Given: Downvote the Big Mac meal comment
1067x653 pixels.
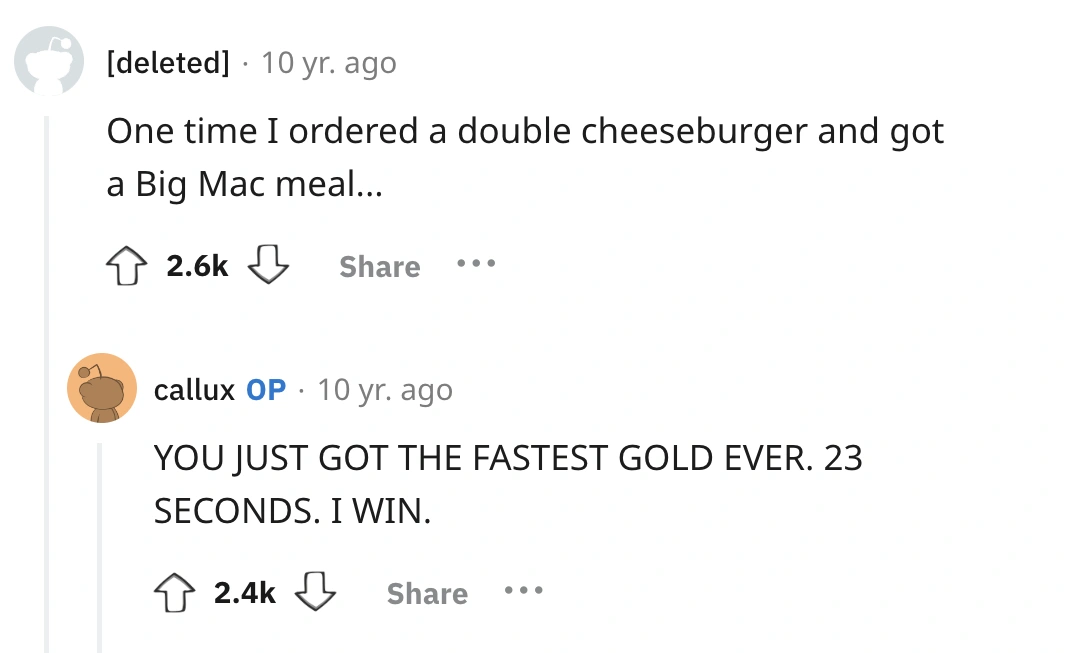Looking at the screenshot, I should pos(266,267).
